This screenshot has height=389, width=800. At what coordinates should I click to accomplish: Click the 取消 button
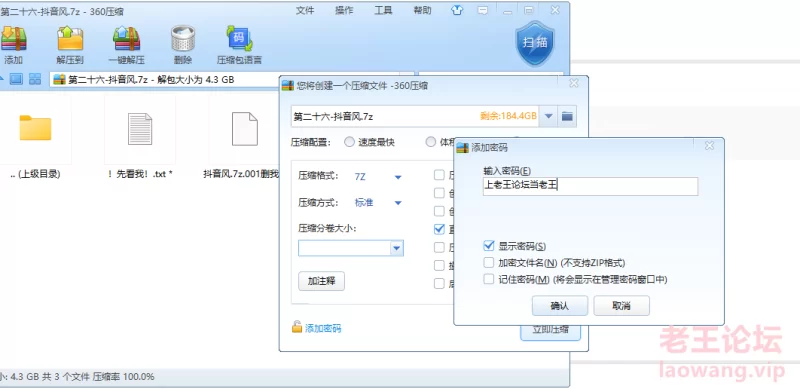pyautogui.click(x=621, y=306)
